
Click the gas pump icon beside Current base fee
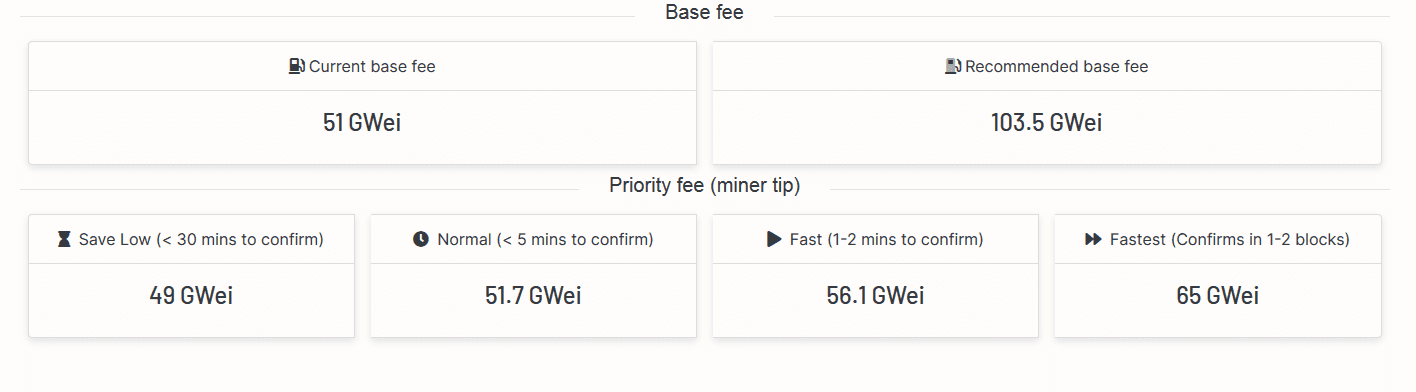(297, 67)
